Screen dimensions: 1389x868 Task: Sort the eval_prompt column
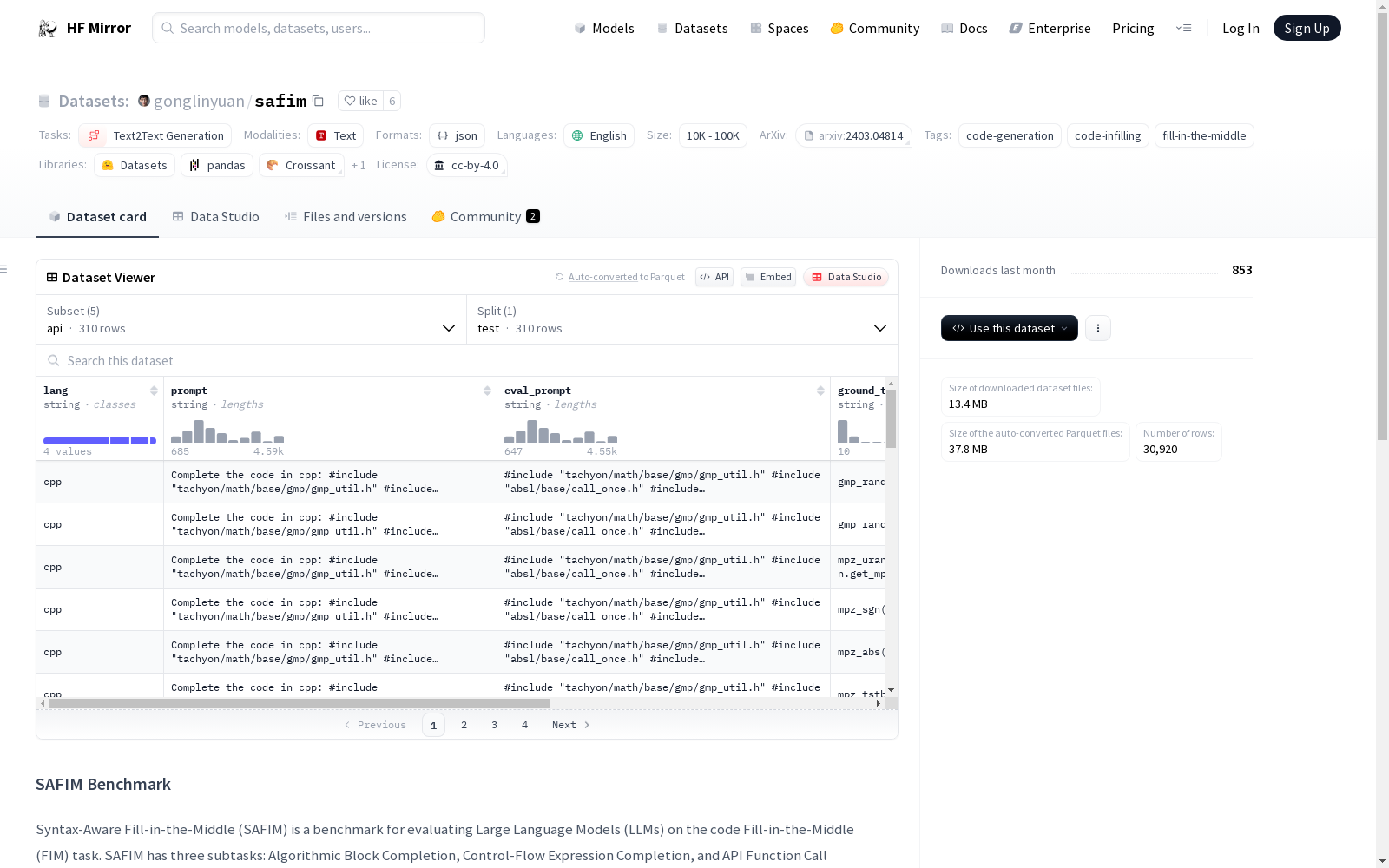(x=820, y=391)
